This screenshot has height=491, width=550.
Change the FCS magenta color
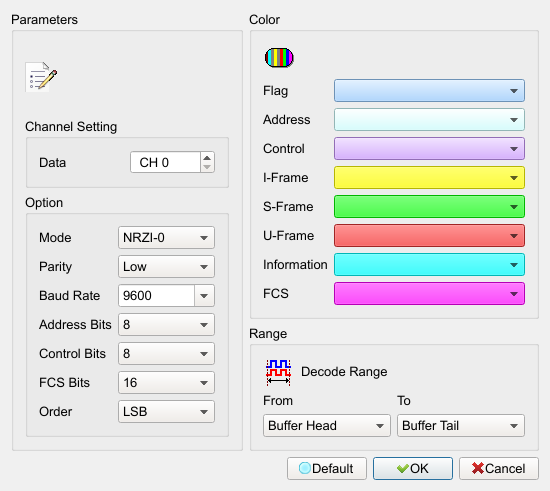(x=429, y=294)
